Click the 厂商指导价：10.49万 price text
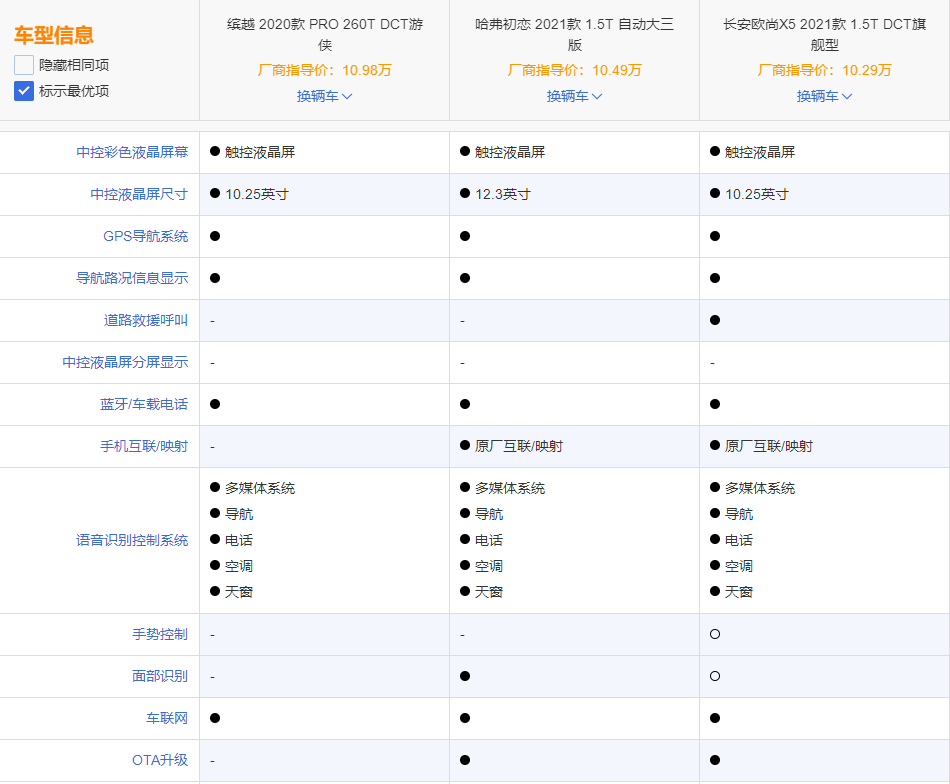 [574, 70]
